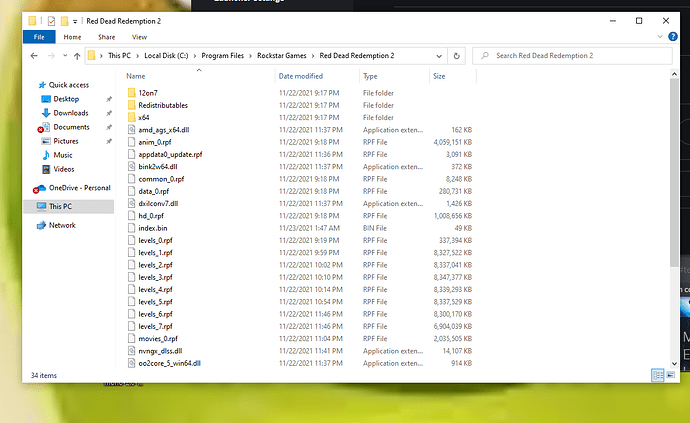
Task: Click Rockstar Games breadcrumb
Action: (x=282, y=55)
